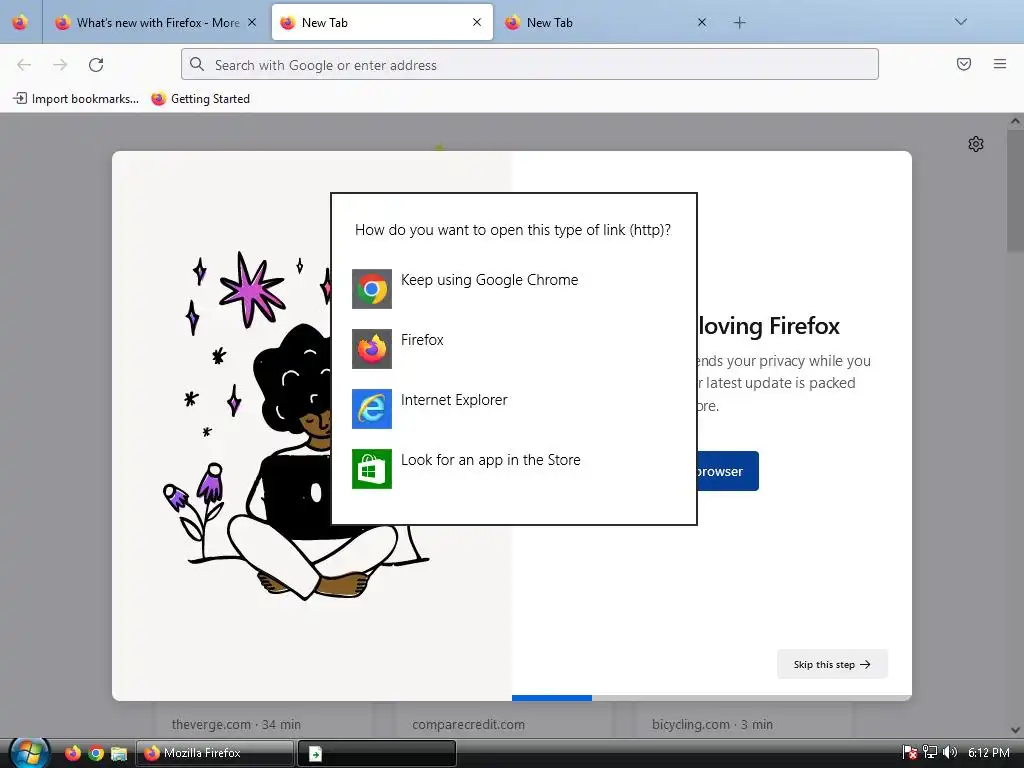Viewport: 1024px width, 768px height.
Task: Open theverge.com story card
Action: (x=264, y=720)
